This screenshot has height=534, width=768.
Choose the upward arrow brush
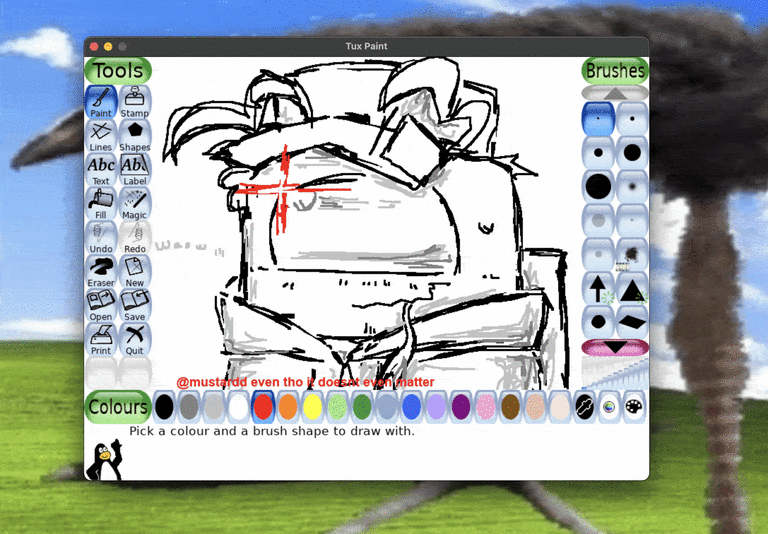pos(598,288)
